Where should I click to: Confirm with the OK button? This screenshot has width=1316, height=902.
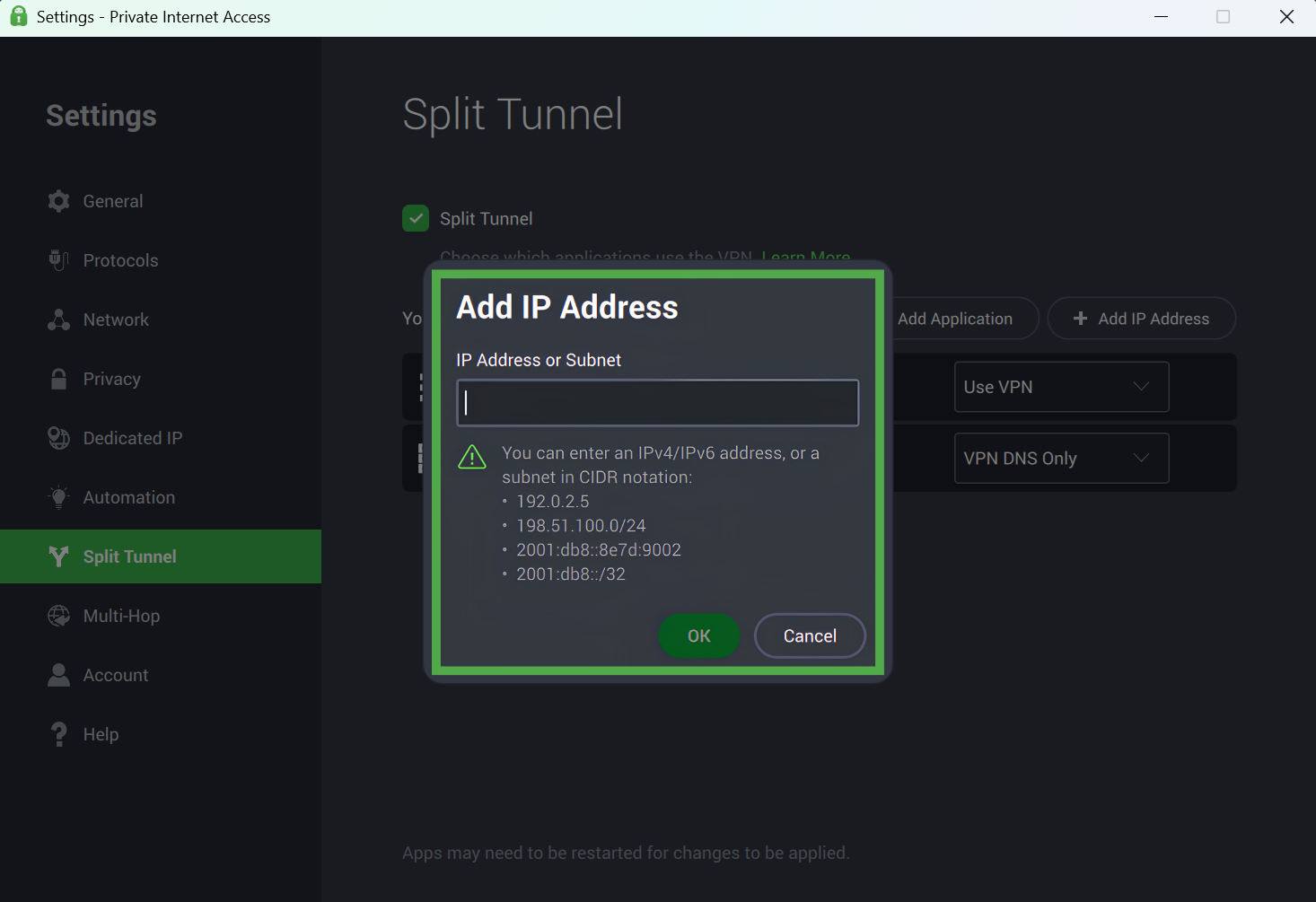[x=699, y=636]
